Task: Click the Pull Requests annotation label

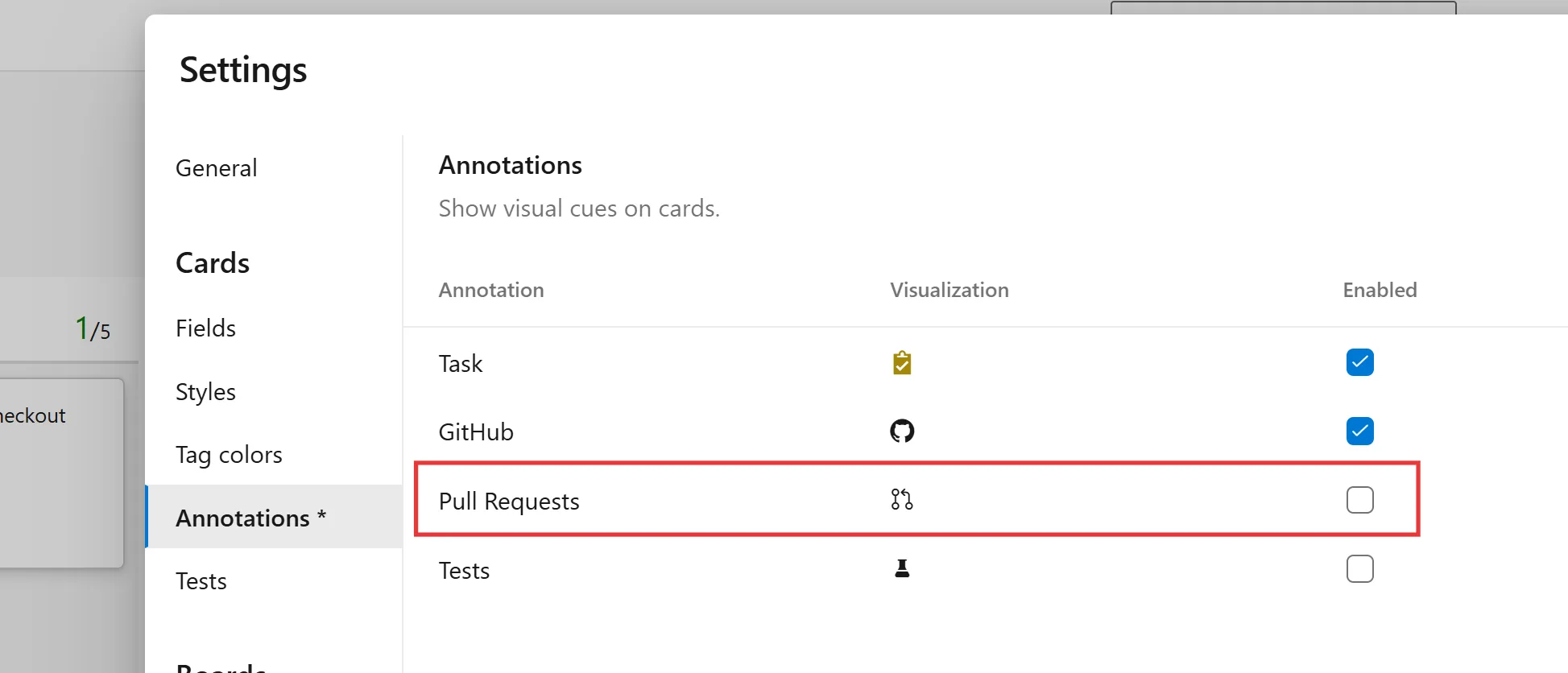Action: pos(509,502)
